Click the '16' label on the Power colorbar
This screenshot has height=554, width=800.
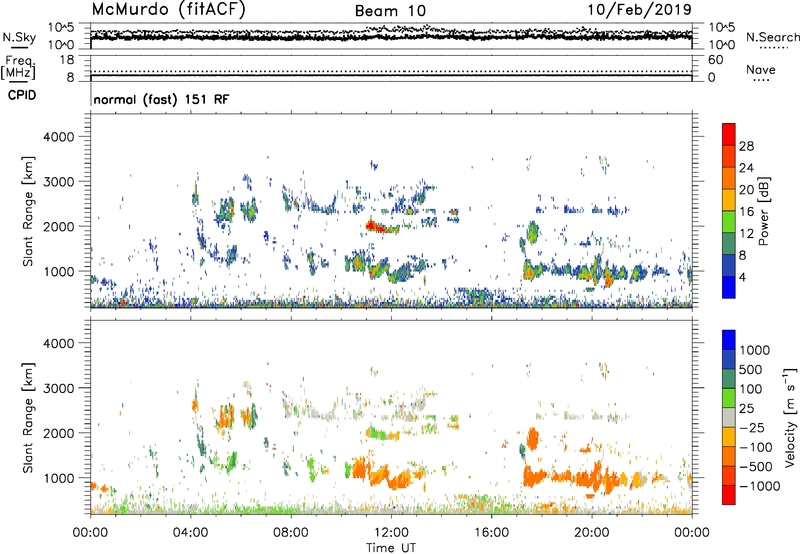(x=746, y=212)
